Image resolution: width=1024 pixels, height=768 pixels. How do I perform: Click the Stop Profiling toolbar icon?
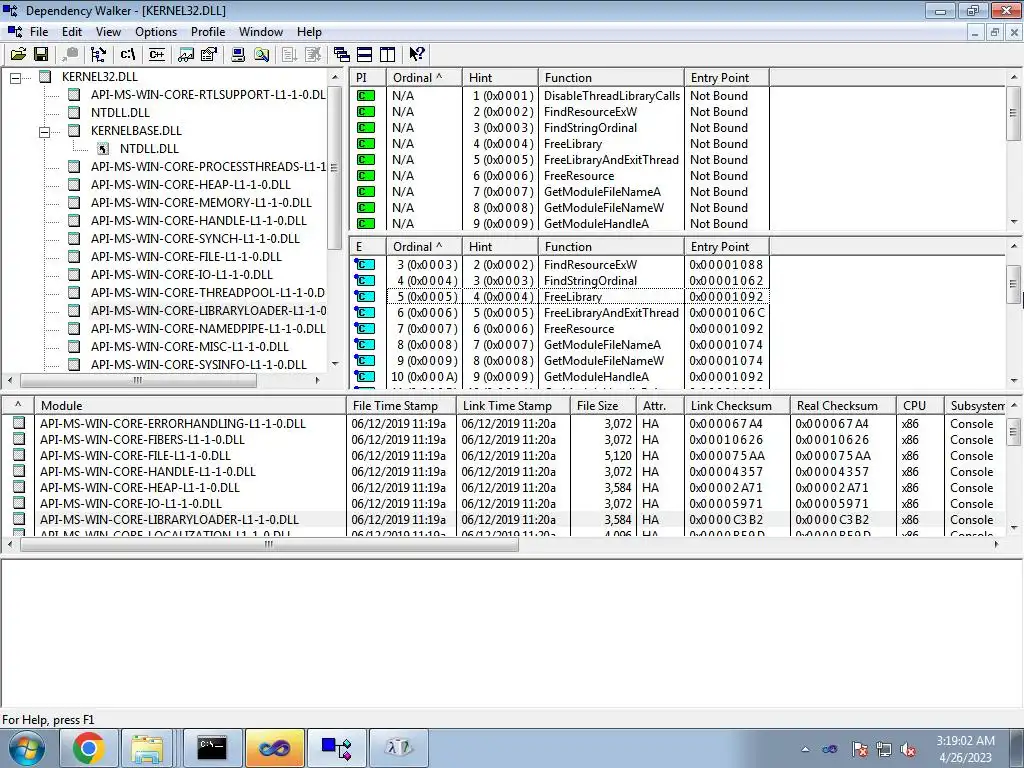click(312, 54)
